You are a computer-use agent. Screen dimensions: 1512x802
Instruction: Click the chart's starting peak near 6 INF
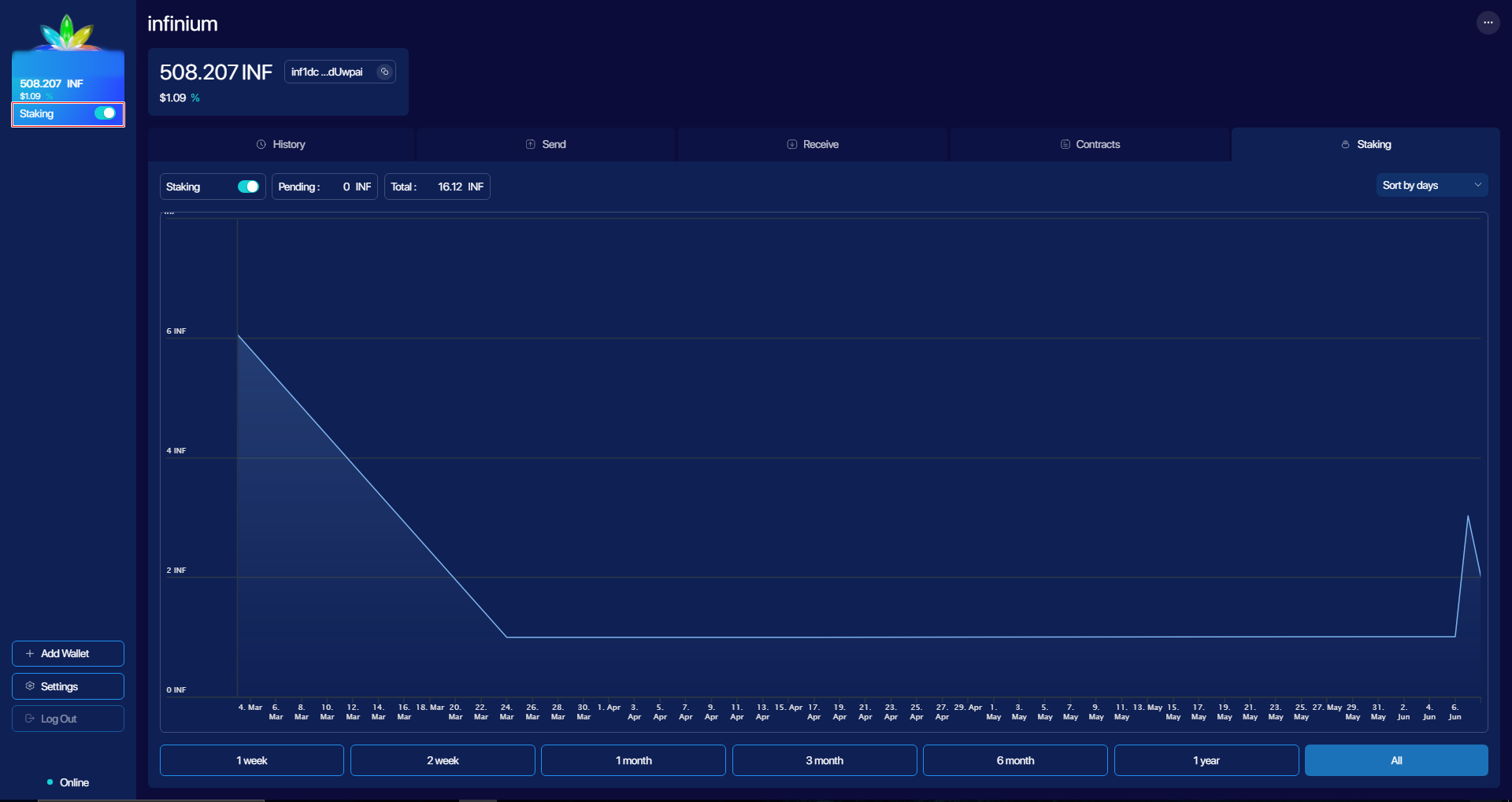(239, 336)
